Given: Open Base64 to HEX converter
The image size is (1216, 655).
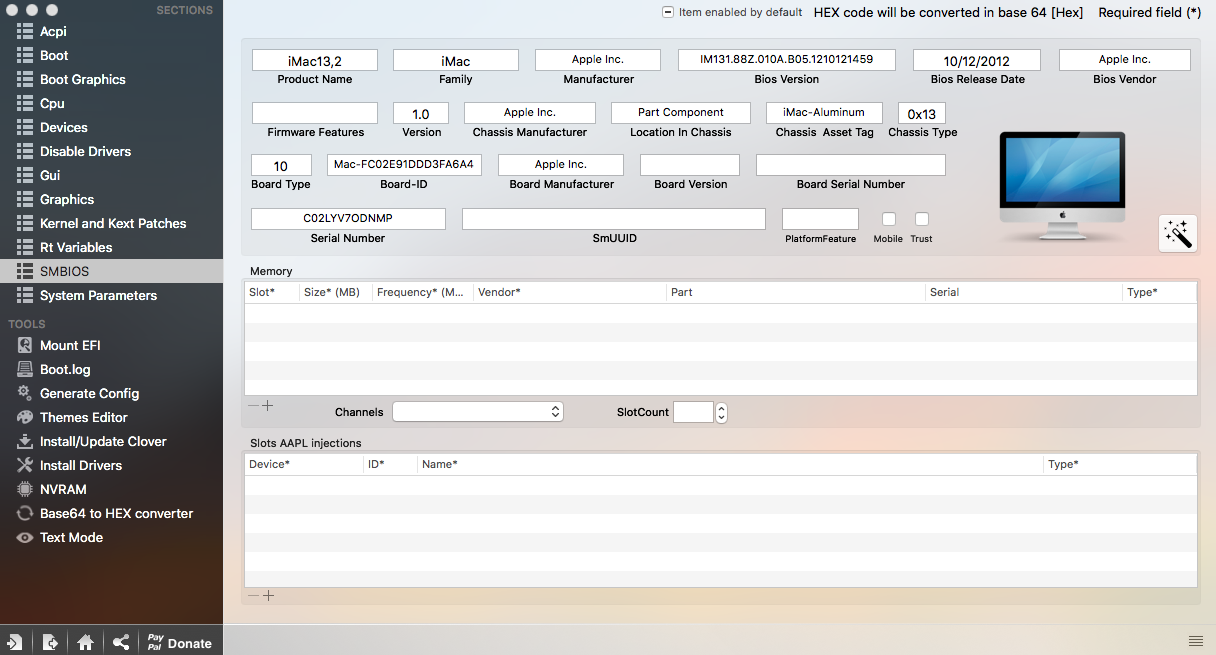Looking at the screenshot, I should 111,513.
